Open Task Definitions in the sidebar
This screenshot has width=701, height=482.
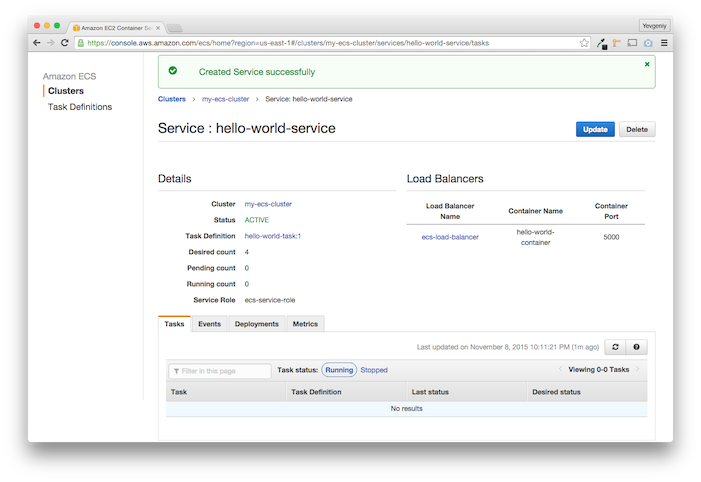click(80, 107)
